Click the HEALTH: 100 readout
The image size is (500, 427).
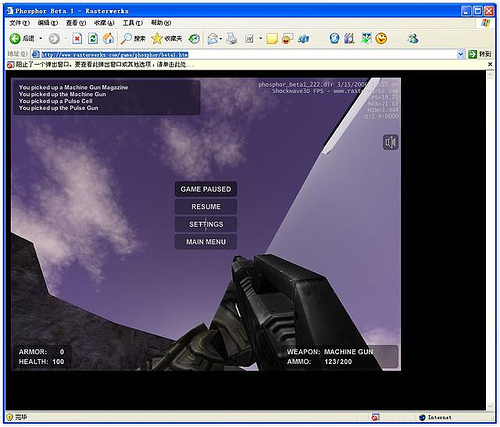click(x=41, y=362)
